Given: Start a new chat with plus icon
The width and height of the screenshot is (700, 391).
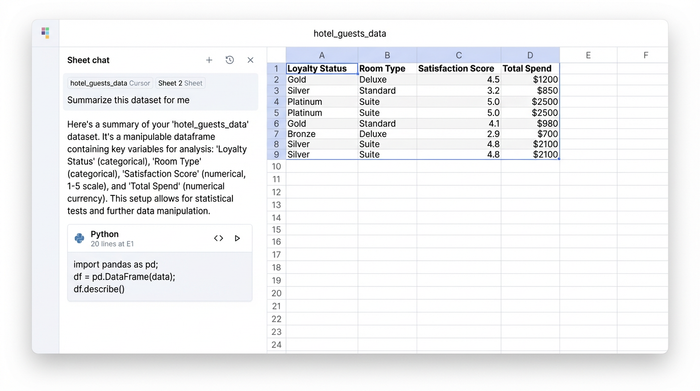Looking at the screenshot, I should 209,60.
